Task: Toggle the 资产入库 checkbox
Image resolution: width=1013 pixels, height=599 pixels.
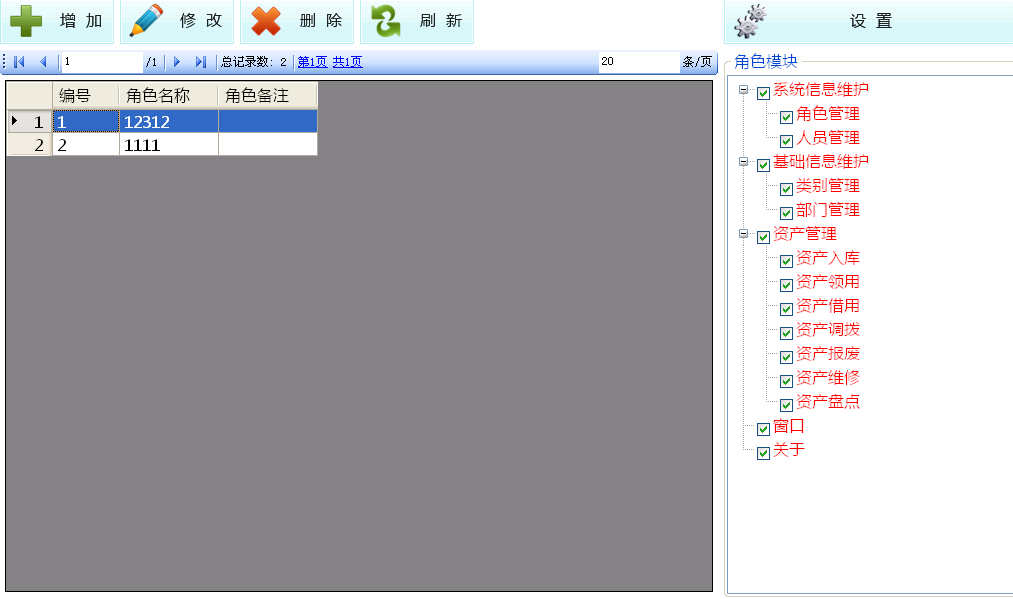Action: coord(787,261)
